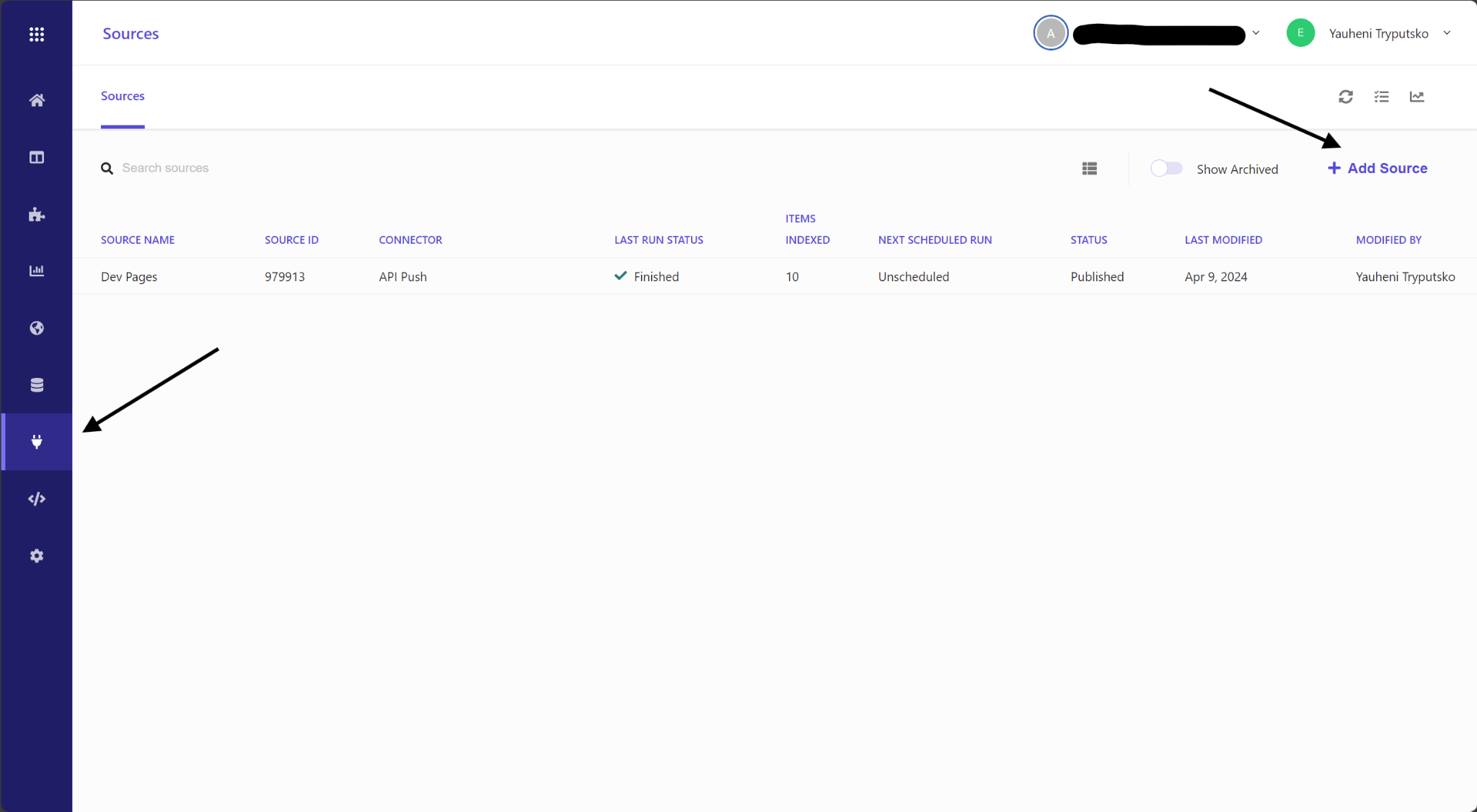Sort by LAST RUN STATUS column header
Screen dimensions: 1477x812
pyautogui.click(x=658, y=240)
